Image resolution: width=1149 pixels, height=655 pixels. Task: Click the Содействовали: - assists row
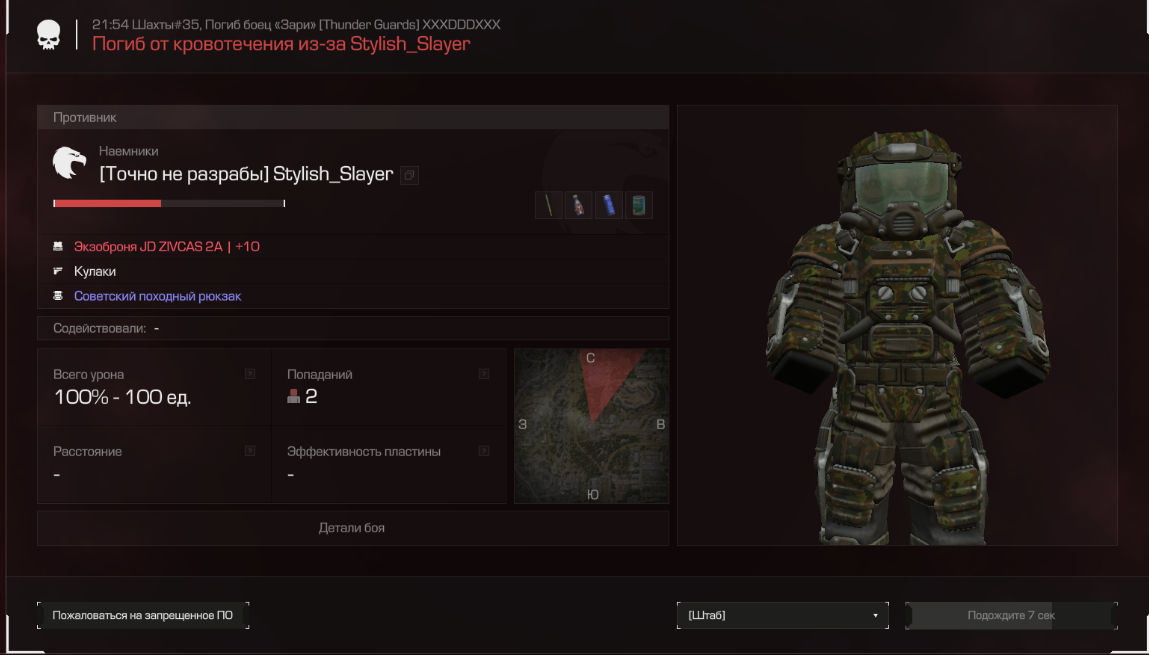(x=352, y=328)
